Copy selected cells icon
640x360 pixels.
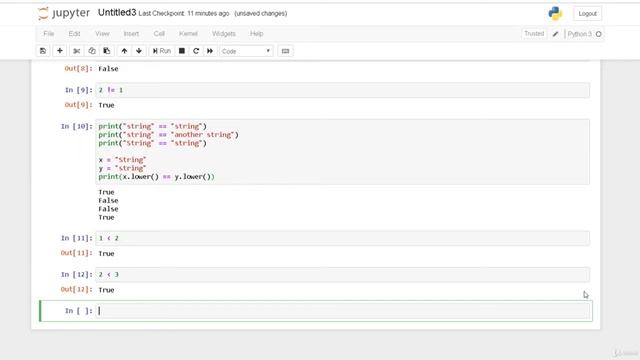(92, 51)
